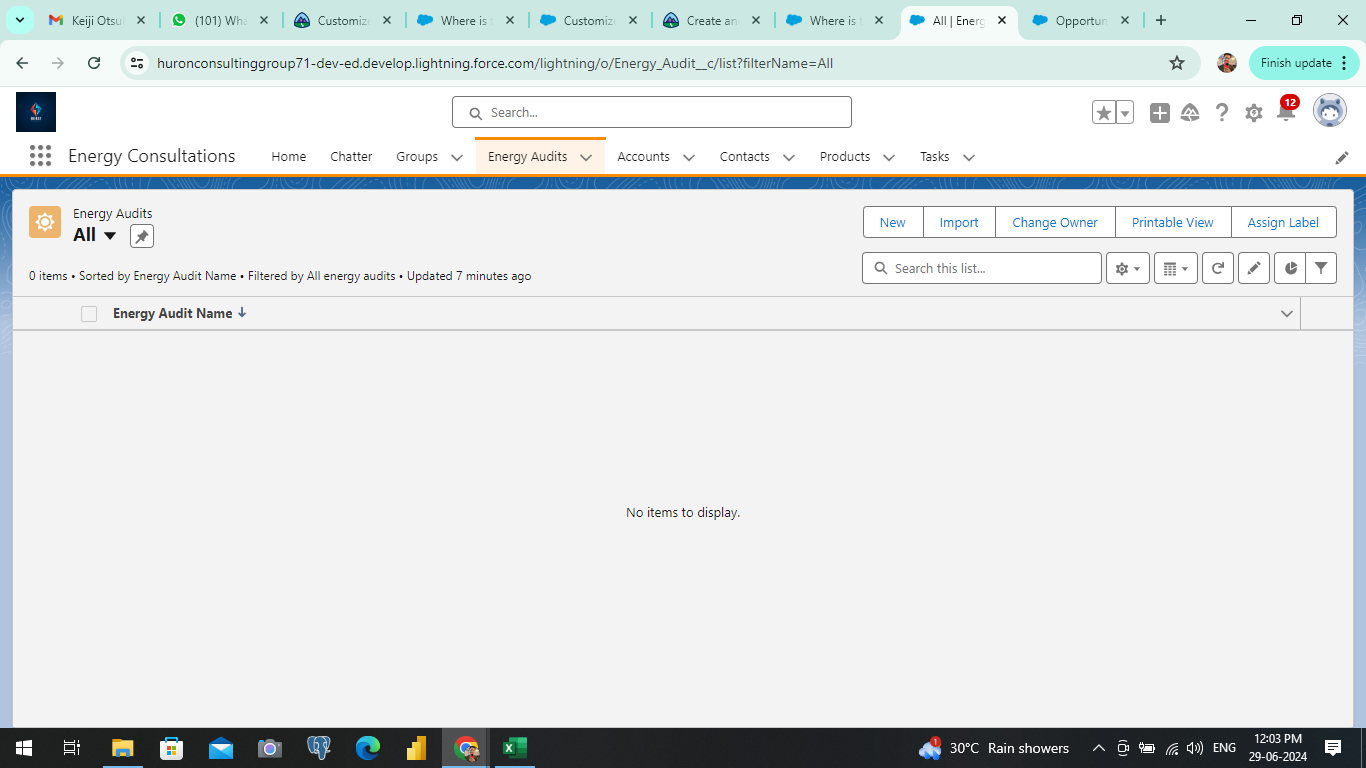
Task: Open List View Controls gear
Action: [x=1127, y=268]
